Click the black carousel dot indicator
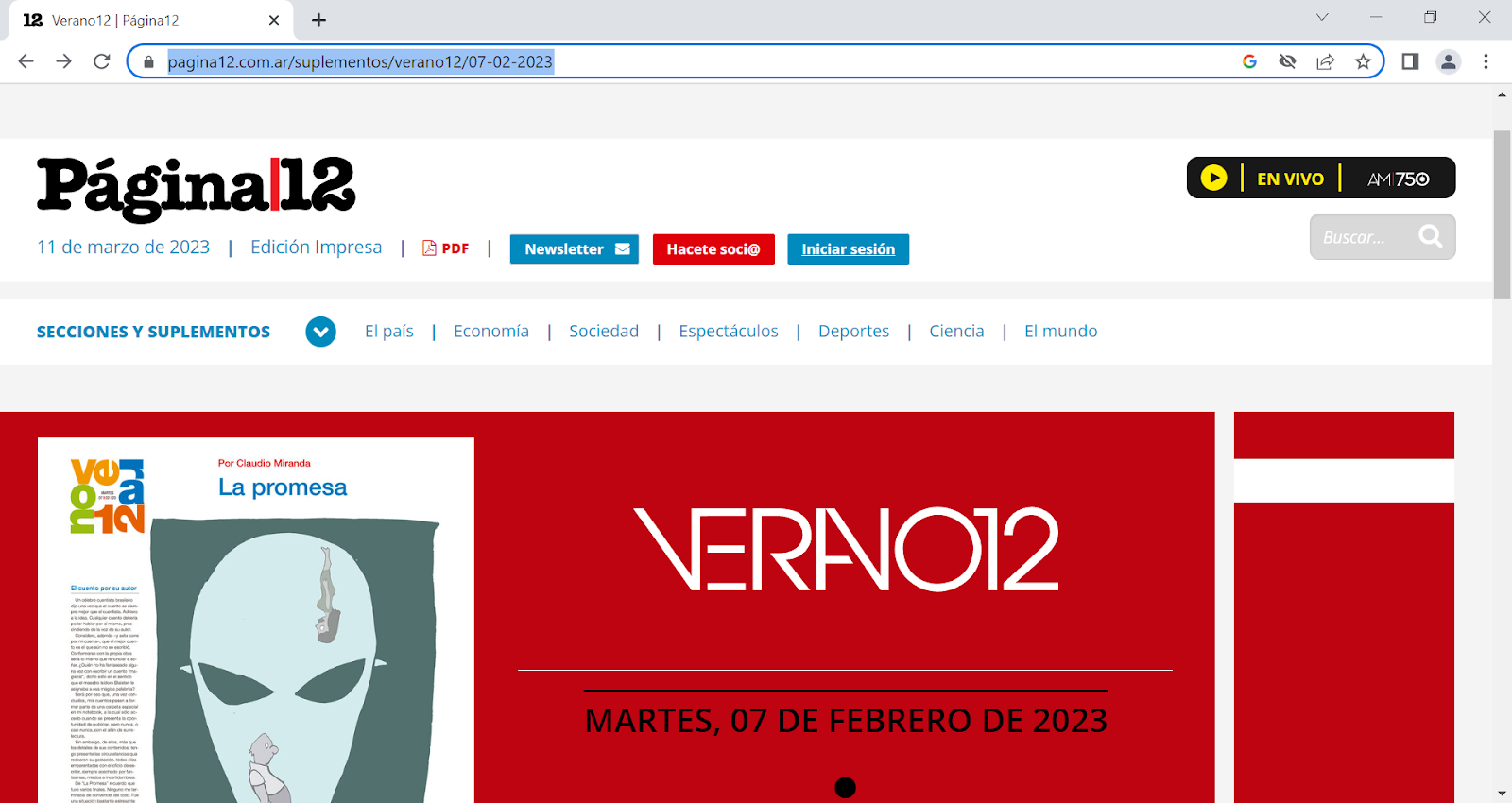The height and width of the screenshot is (803, 1512). tap(846, 788)
